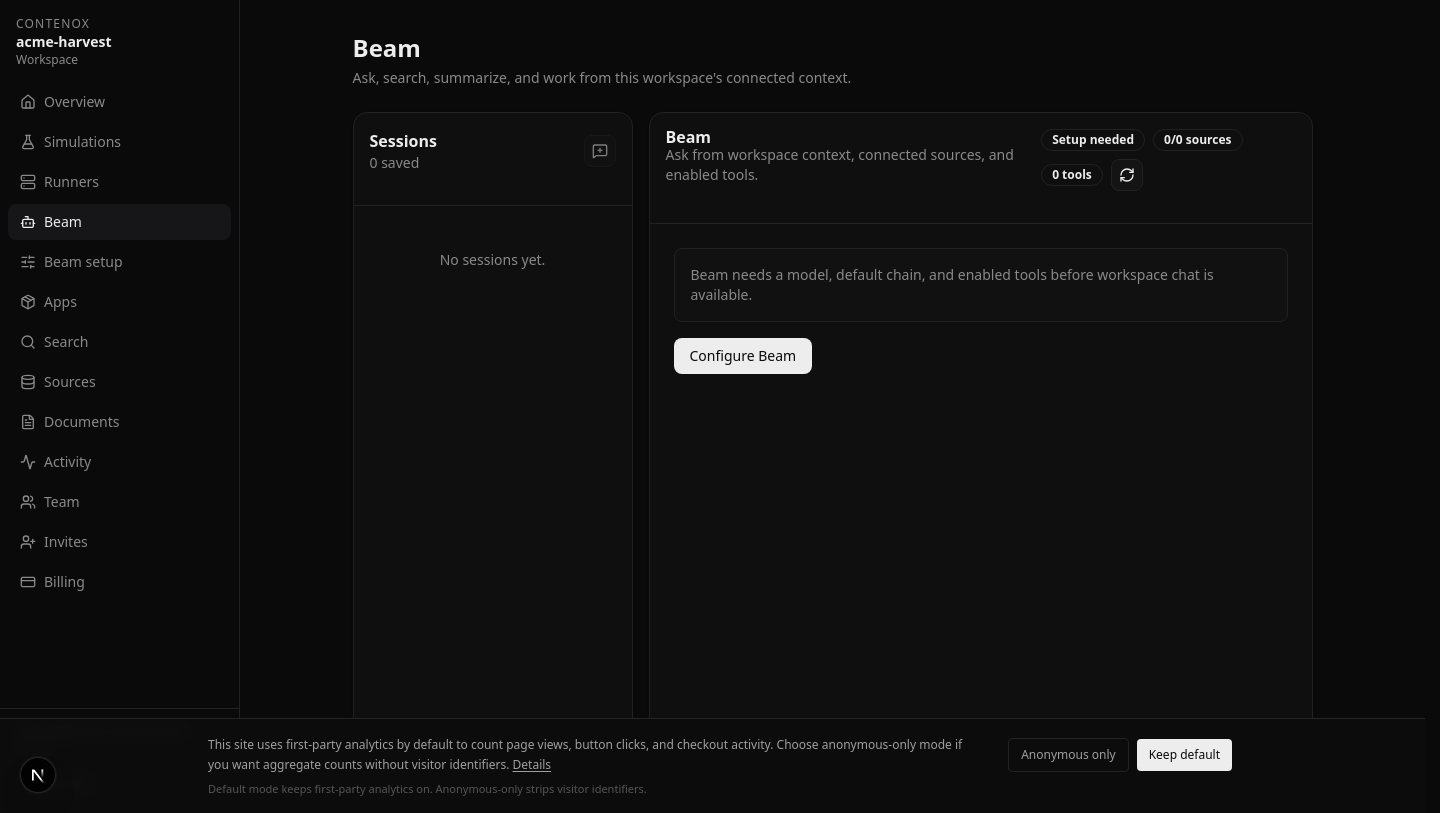Choose Anonymous only analytics mode
The image size is (1440, 813).
pyautogui.click(x=1068, y=755)
